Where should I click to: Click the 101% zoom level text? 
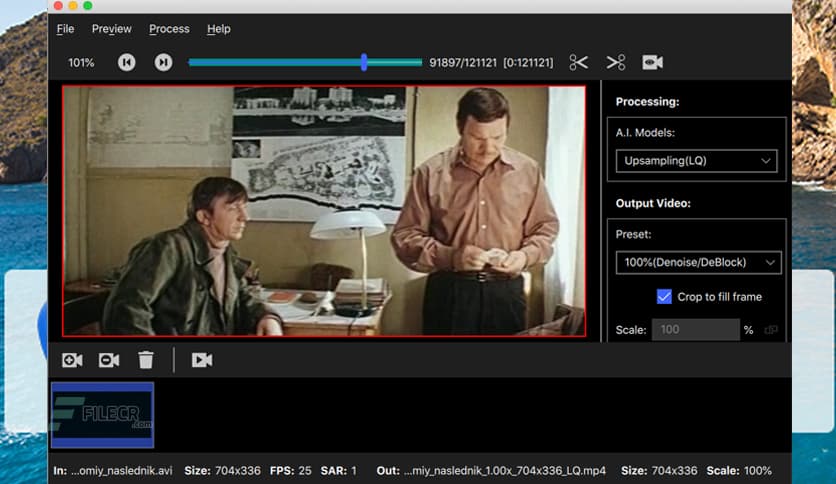coord(81,63)
